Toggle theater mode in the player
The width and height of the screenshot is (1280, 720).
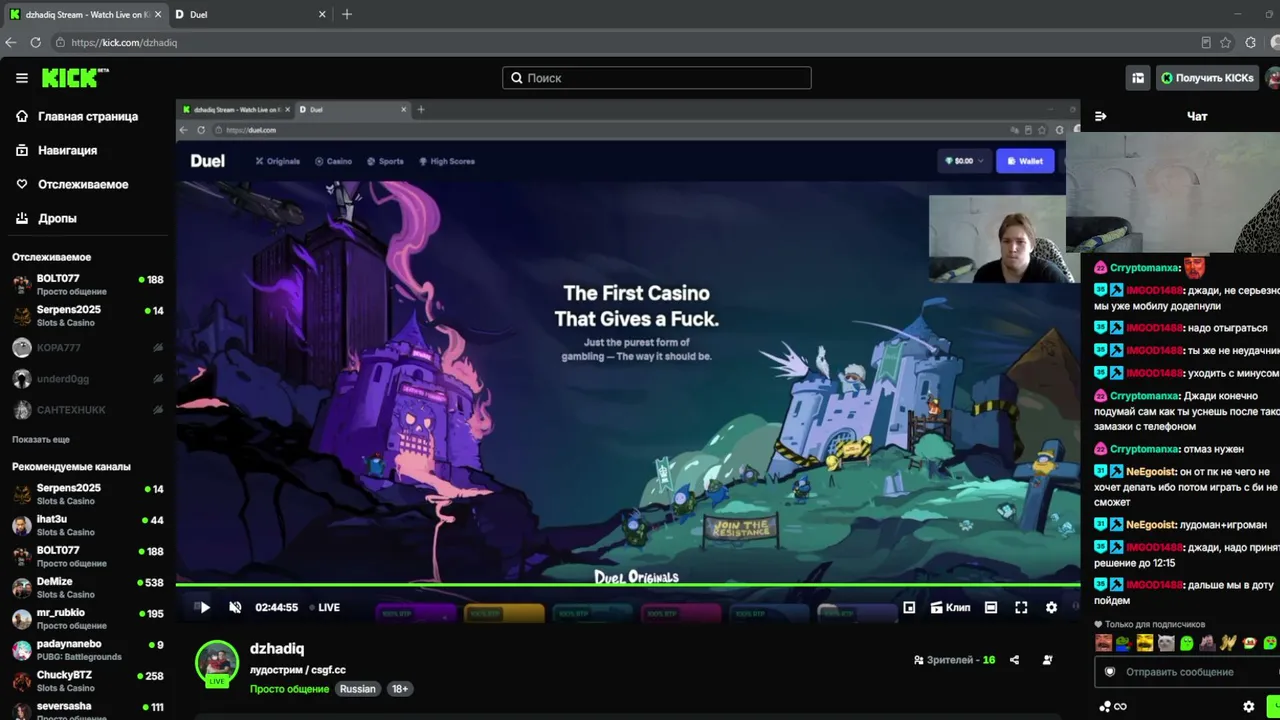(x=991, y=607)
